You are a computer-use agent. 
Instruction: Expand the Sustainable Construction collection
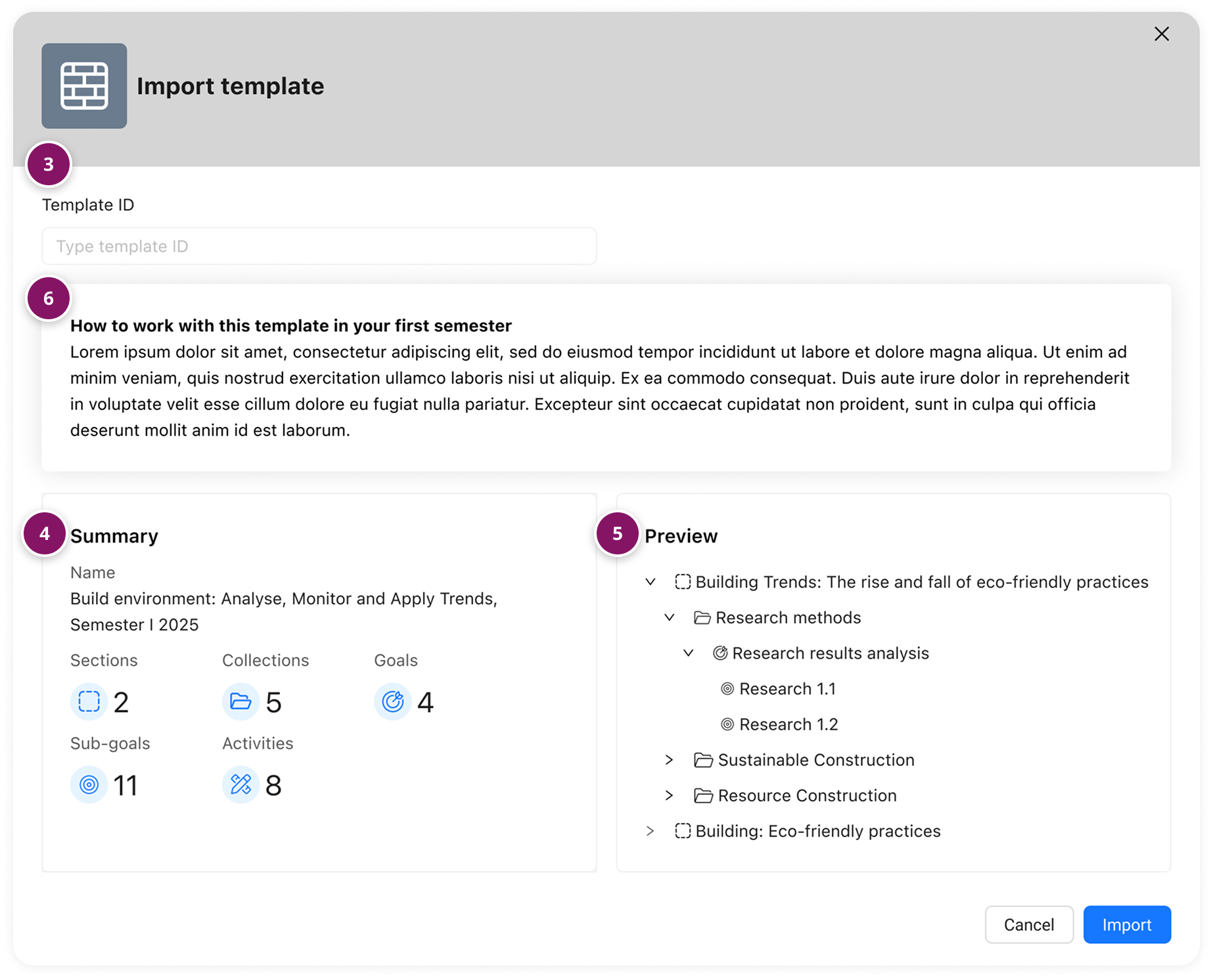tap(670, 760)
